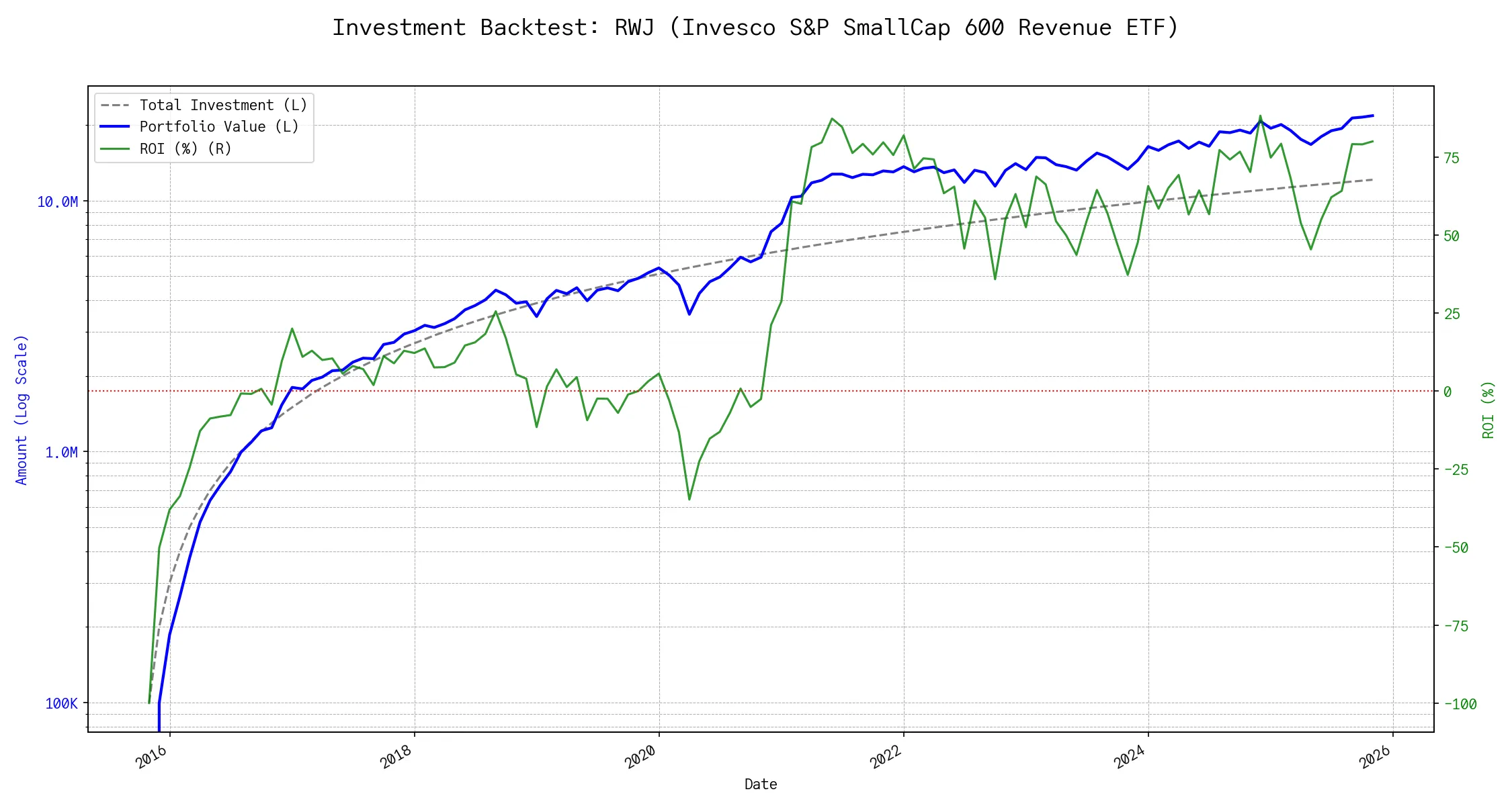Click the 2022 x-axis tick label
Screen dimensions: 1512x806
click(x=885, y=758)
